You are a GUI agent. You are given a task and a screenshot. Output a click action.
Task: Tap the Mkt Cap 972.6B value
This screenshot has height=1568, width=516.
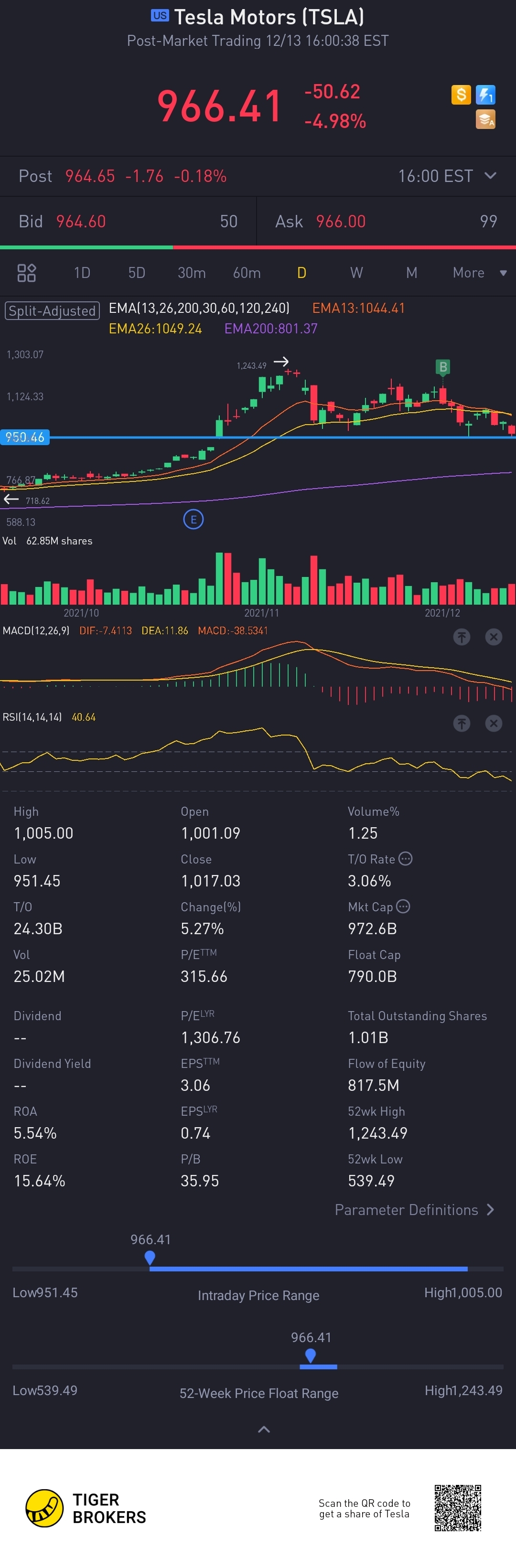372,928
